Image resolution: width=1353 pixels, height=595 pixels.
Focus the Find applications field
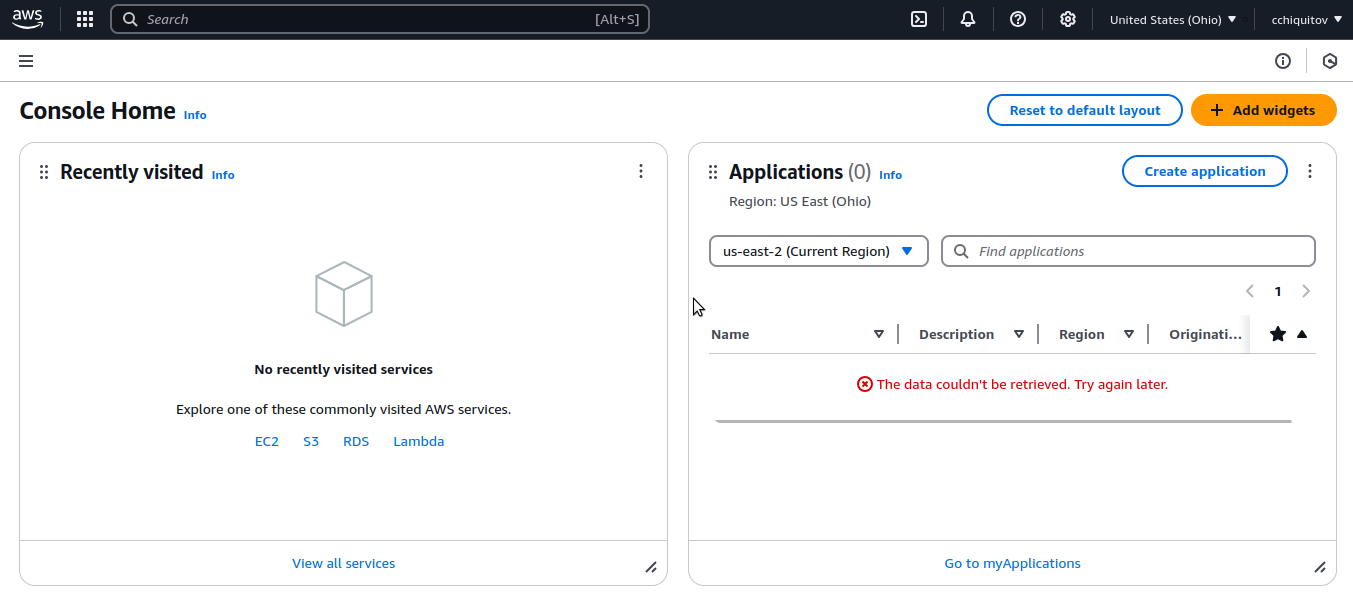click(1128, 251)
